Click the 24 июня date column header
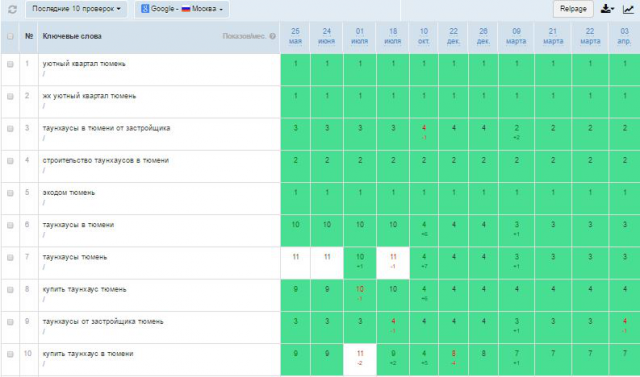Image resolution: width=640 pixels, height=377 pixels. (327, 36)
